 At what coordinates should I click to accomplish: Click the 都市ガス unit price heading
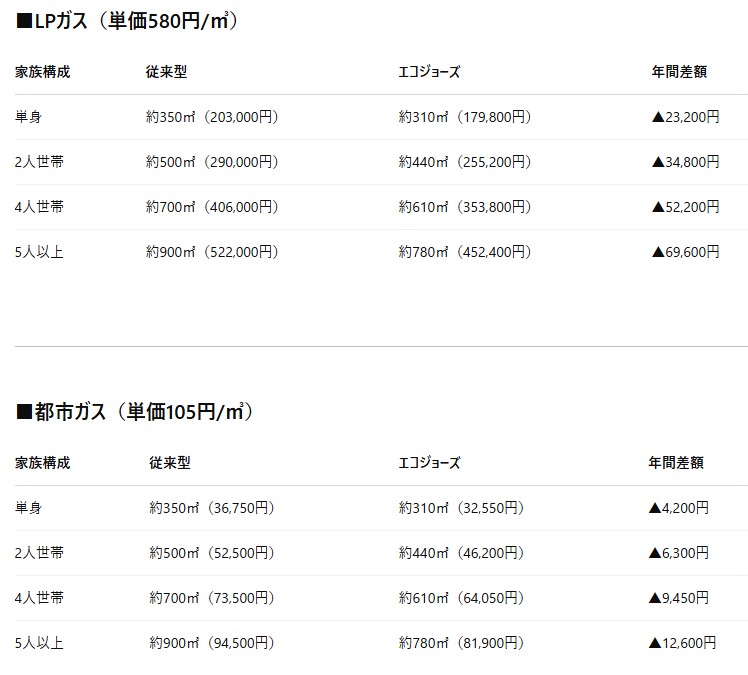pyautogui.click(x=135, y=411)
